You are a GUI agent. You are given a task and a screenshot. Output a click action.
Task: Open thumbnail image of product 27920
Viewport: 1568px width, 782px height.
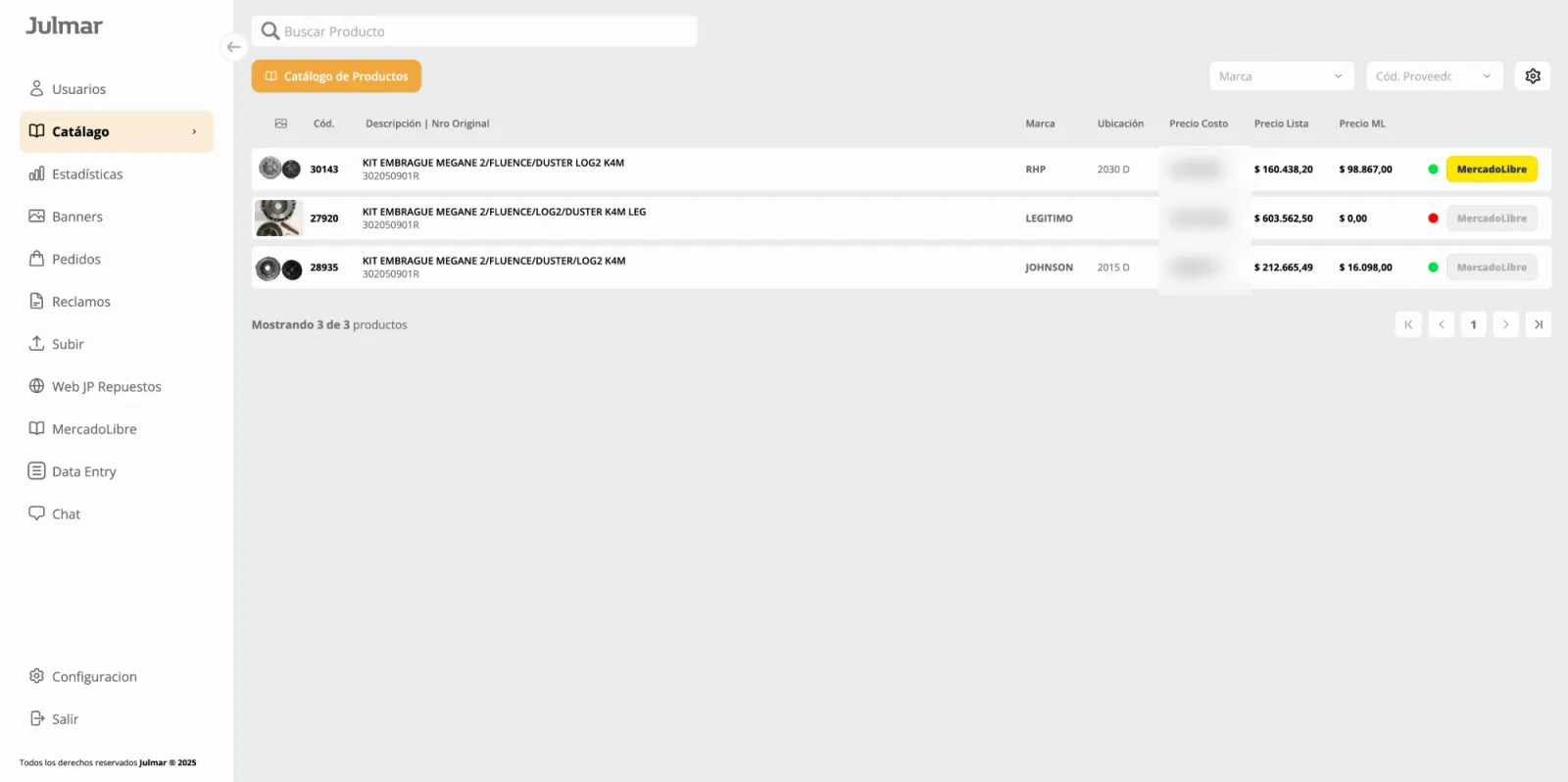278,219
